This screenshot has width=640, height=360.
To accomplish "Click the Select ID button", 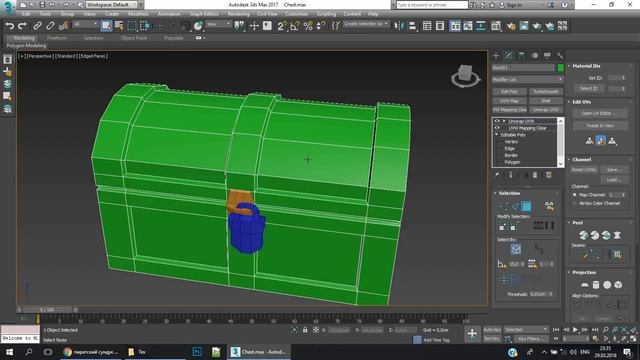I will 589,88.
